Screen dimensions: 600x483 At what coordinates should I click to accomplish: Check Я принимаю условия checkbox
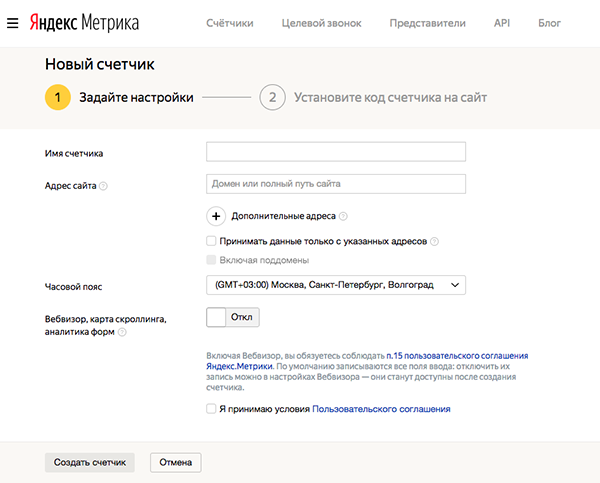(211, 409)
